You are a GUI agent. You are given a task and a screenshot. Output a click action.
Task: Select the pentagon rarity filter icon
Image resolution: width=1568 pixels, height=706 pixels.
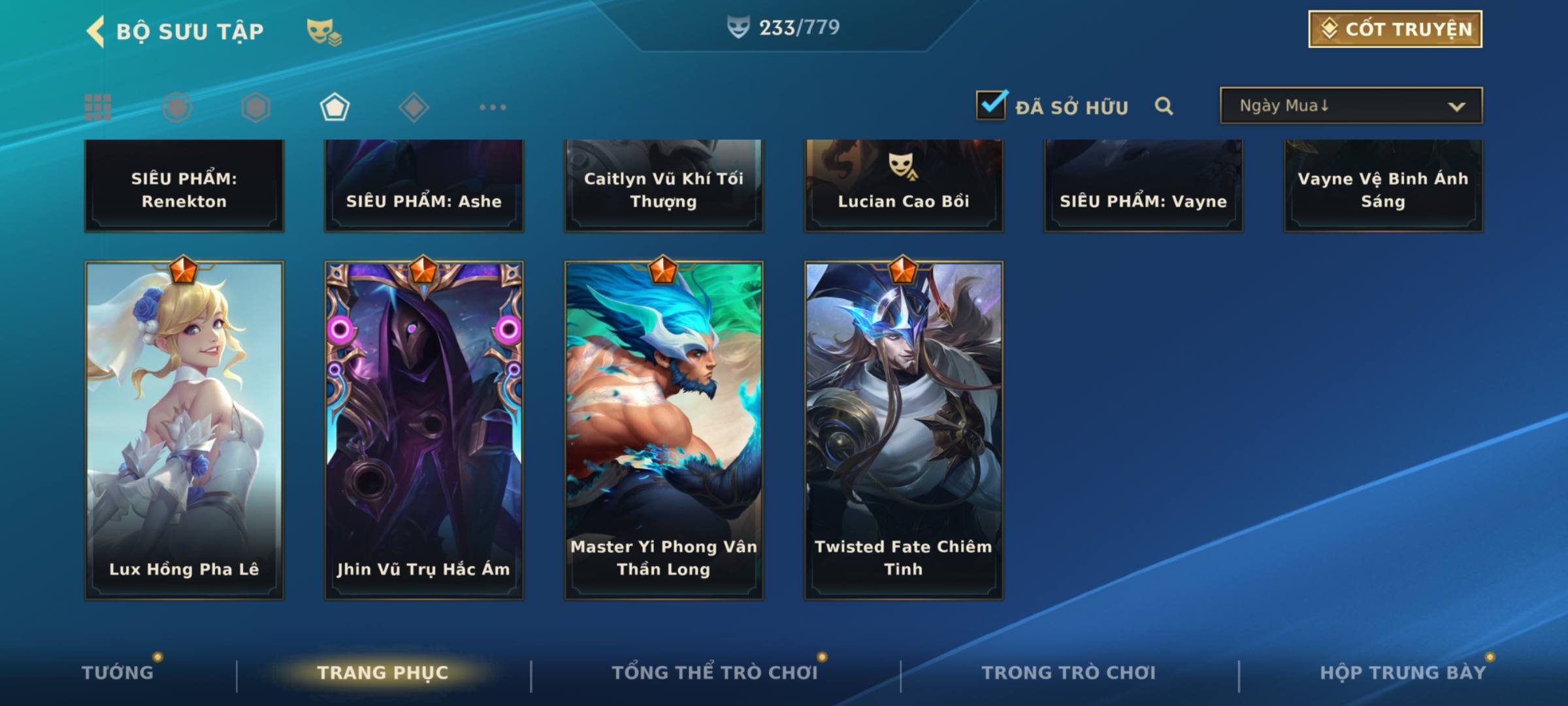[x=335, y=107]
